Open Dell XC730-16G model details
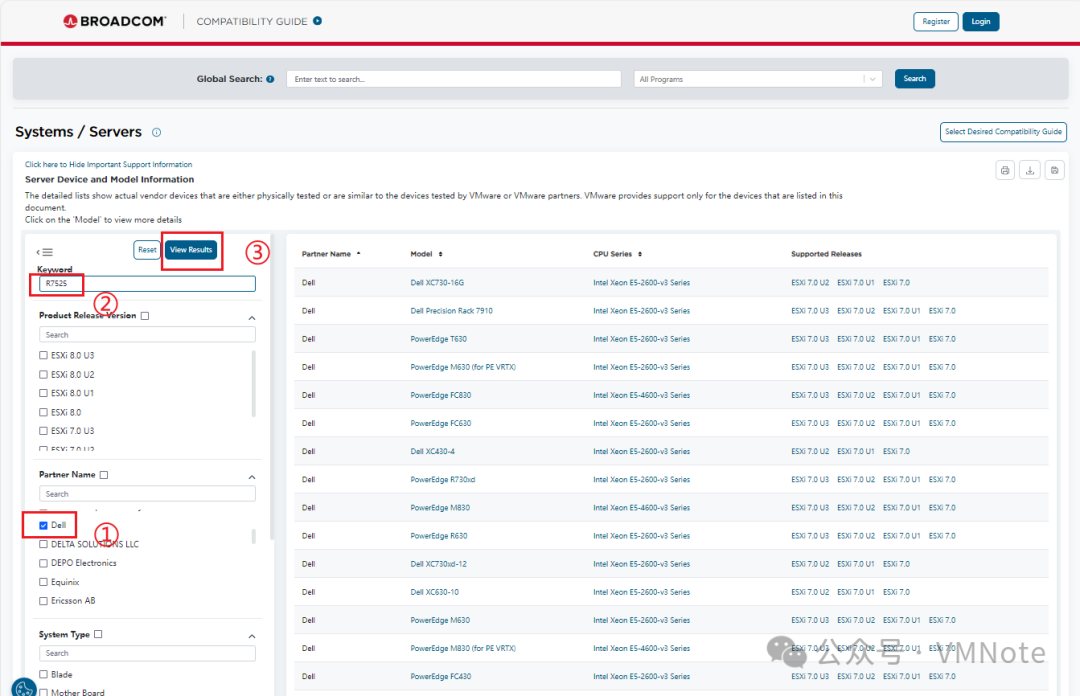 click(437, 283)
